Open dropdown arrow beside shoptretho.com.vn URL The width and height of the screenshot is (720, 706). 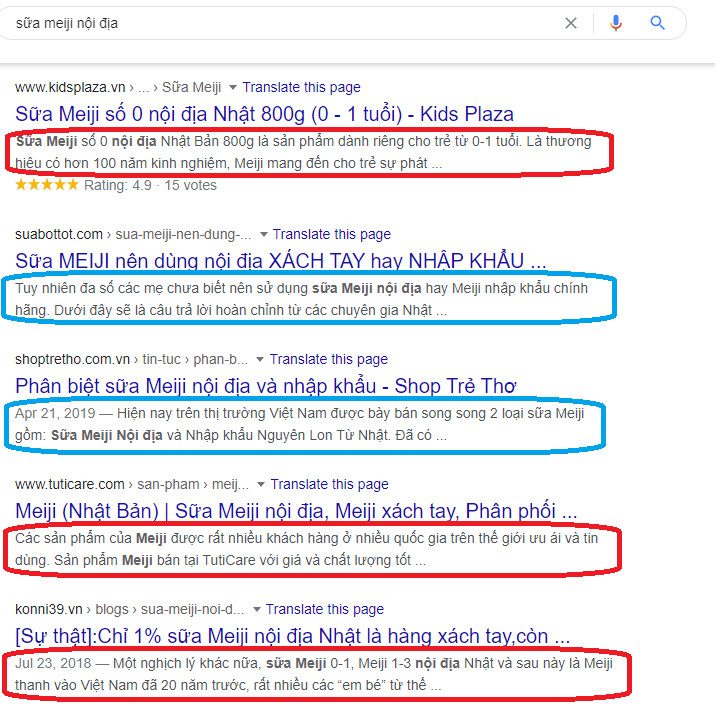click(260, 359)
